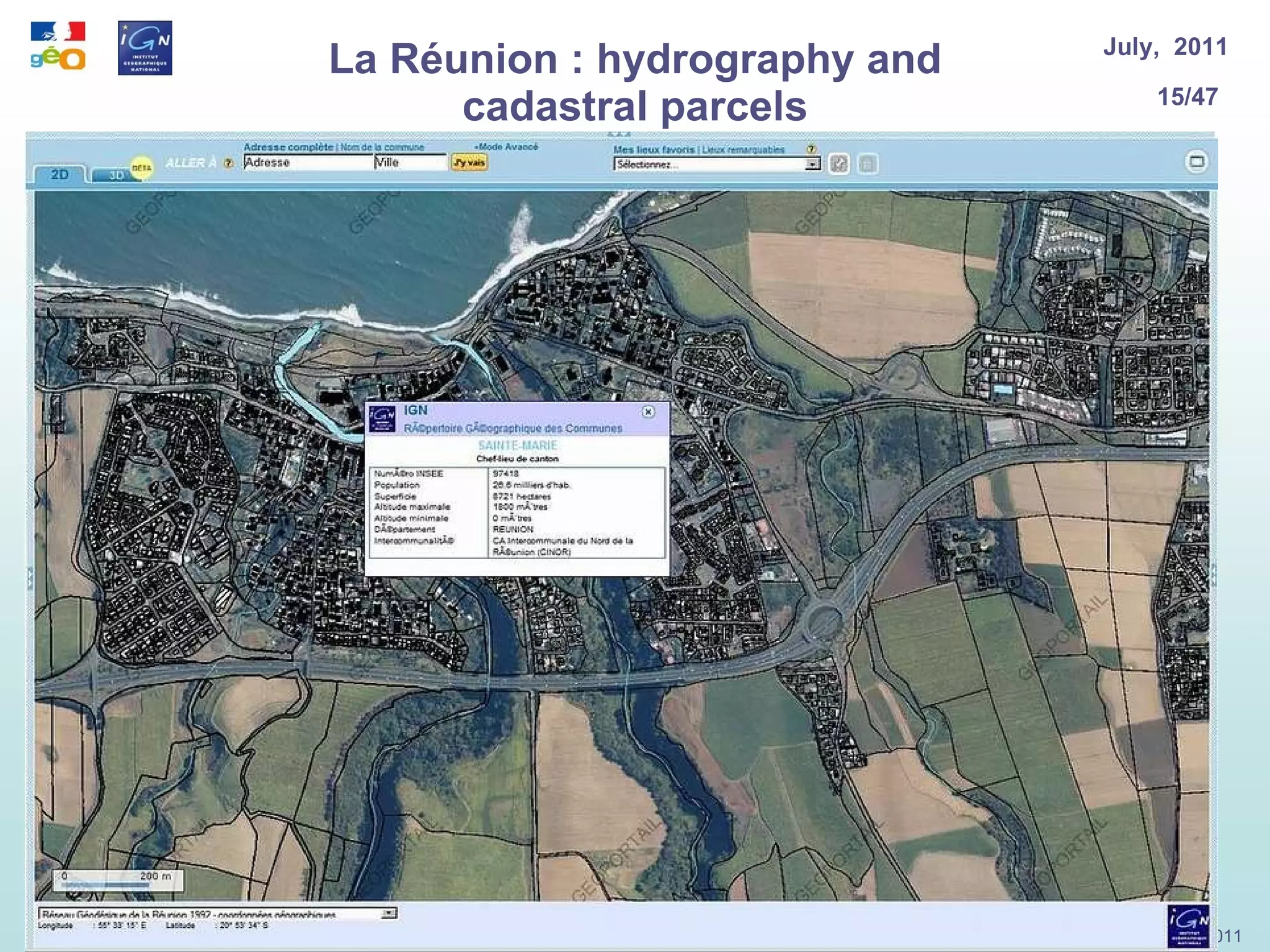Screen dimensions: 1270x952
Task: Click the Longitude coordinate readout
Action: point(92,925)
